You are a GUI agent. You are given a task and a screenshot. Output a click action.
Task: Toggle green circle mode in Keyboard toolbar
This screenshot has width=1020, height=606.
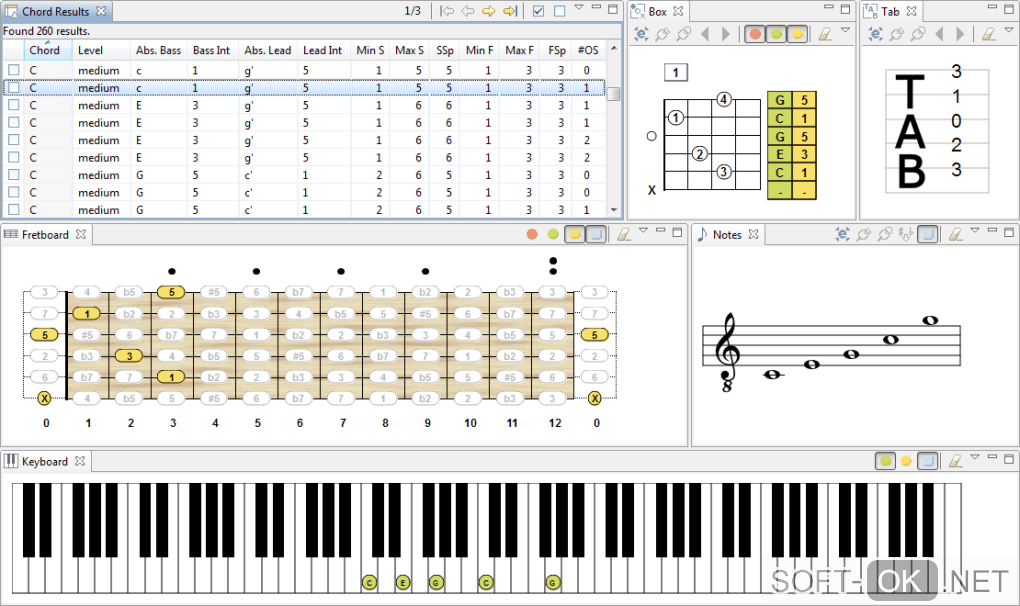(x=885, y=461)
